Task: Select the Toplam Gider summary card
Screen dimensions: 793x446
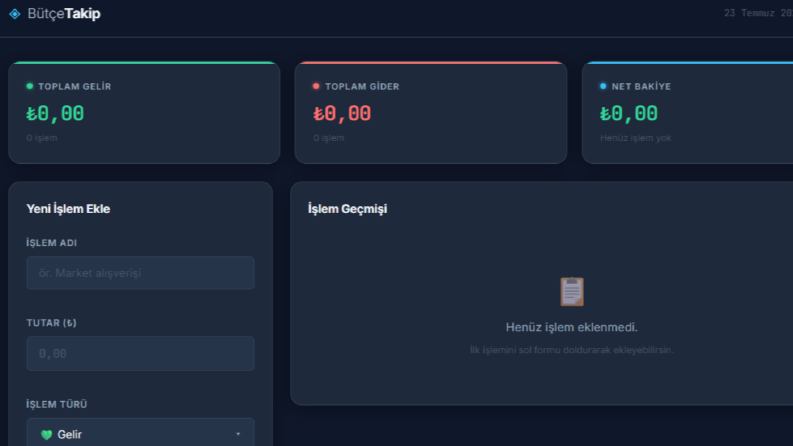Action: pyautogui.click(x=431, y=112)
